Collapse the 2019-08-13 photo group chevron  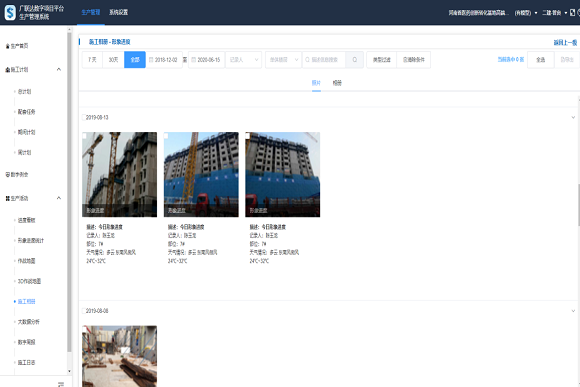[x=573, y=117]
